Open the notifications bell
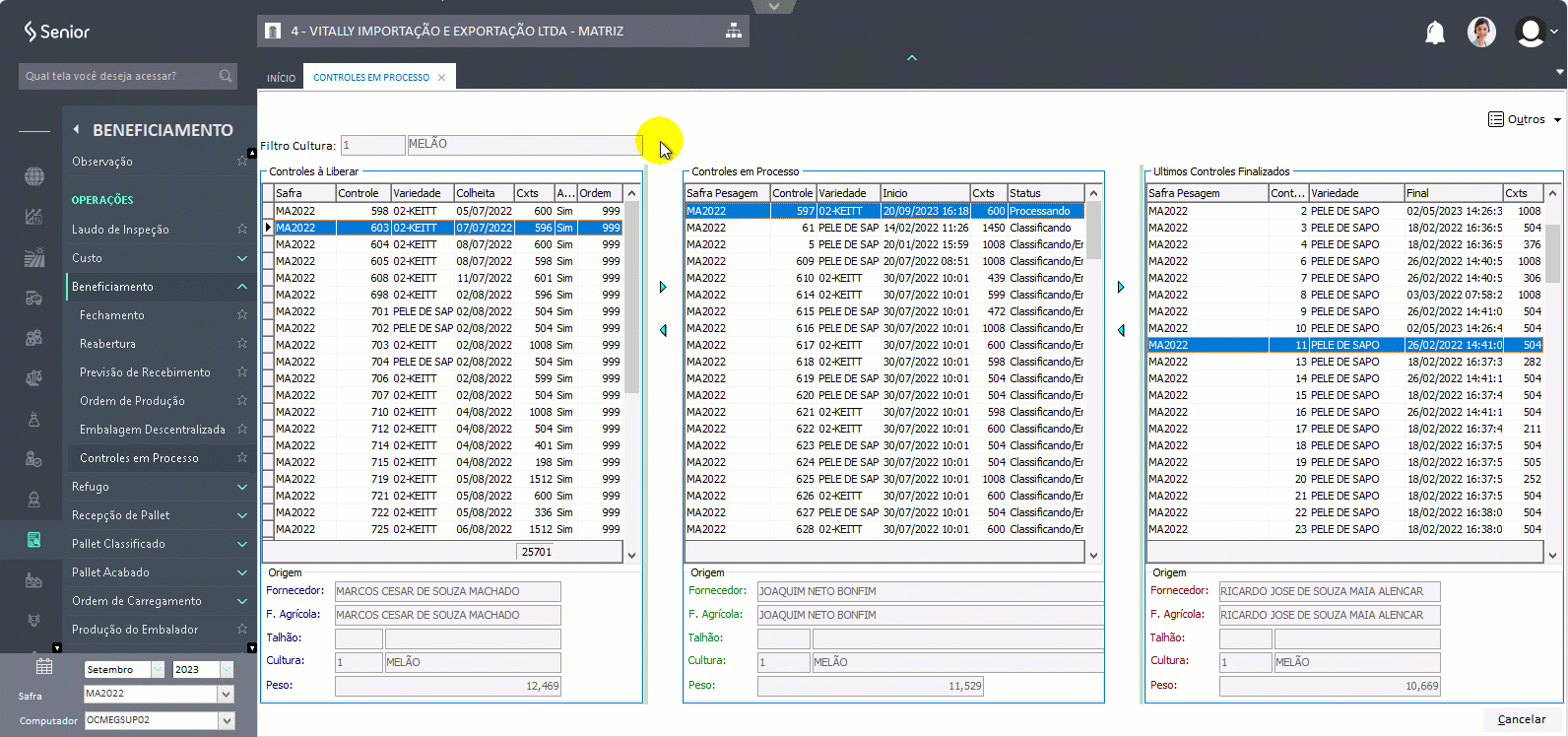This screenshot has width=1568, height=737. 1435,33
